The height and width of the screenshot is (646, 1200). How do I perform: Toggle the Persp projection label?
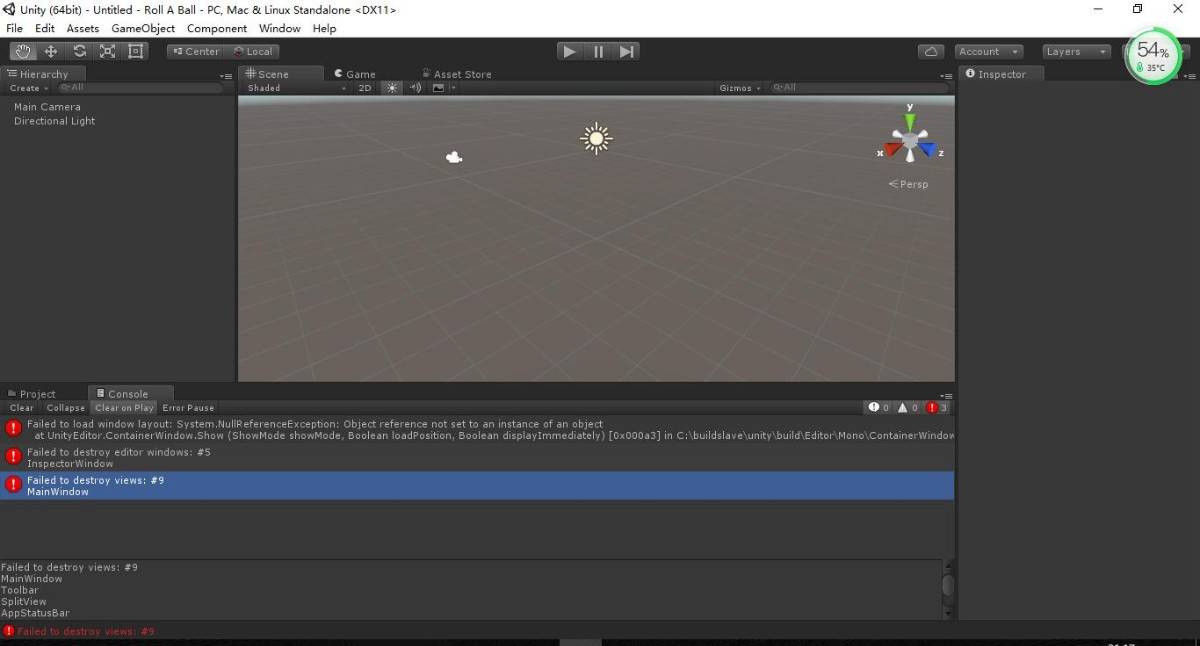pyautogui.click(x=909, y=184)
